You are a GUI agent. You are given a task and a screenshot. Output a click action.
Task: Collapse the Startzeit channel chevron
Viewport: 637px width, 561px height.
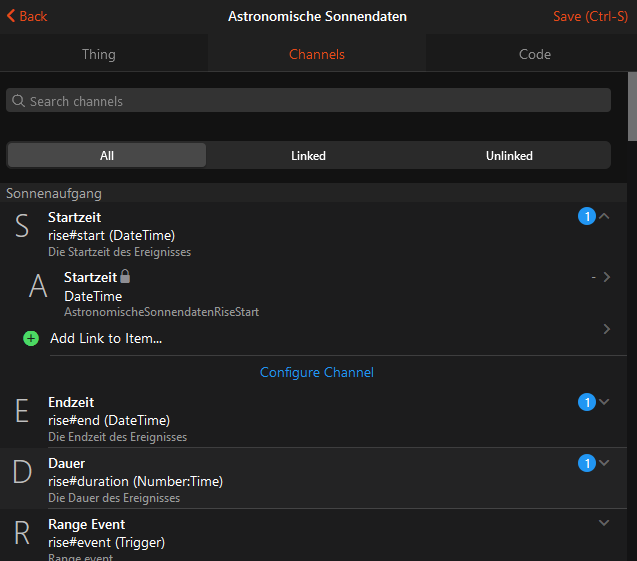click(x=604, y=216)
